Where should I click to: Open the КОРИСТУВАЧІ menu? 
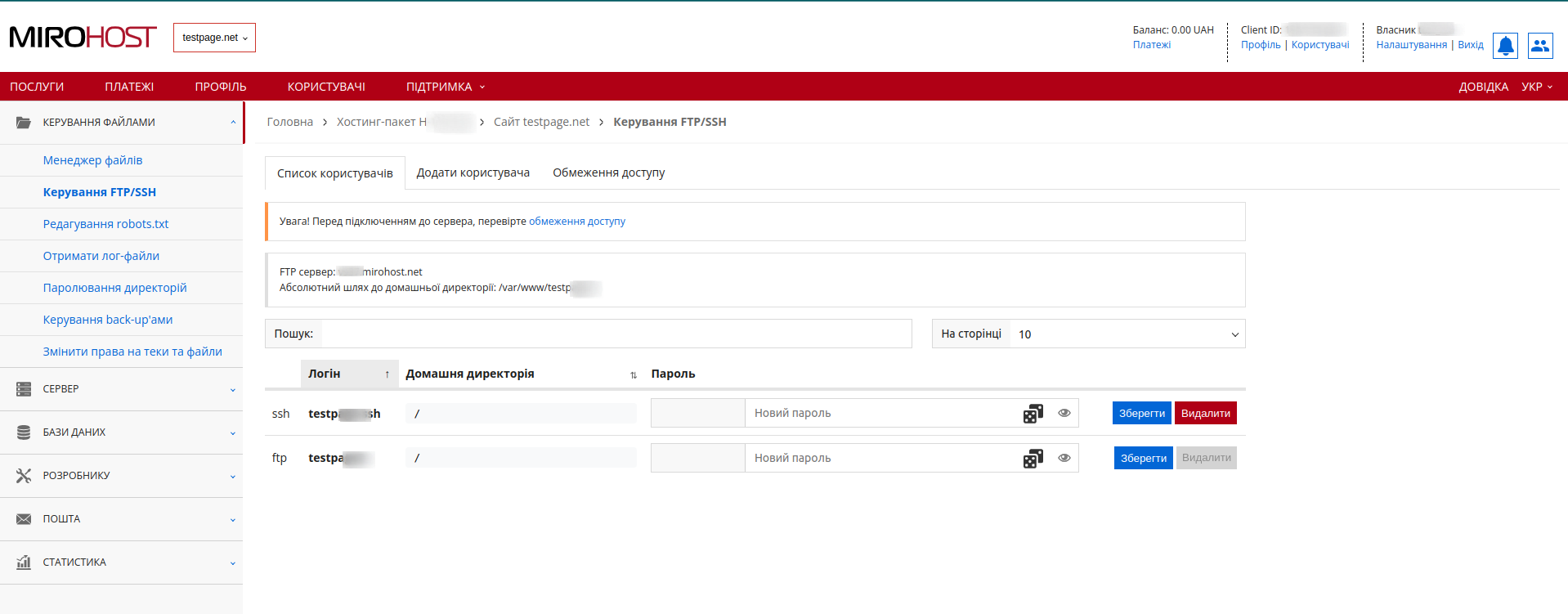click(326, 87)
